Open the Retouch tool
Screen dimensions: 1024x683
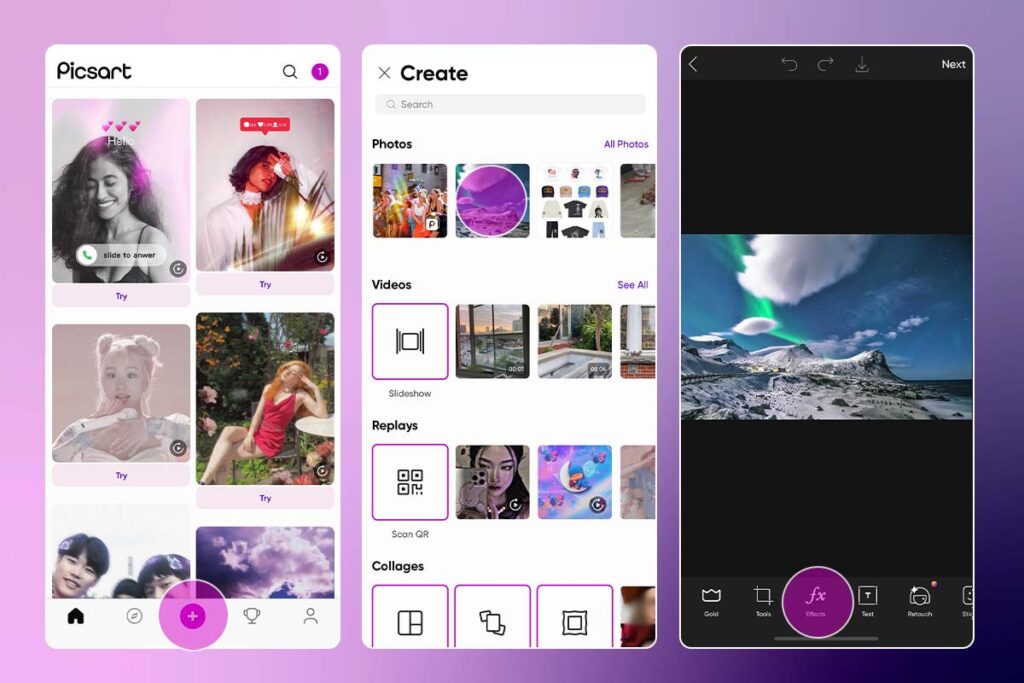click(x=919, y=600)
